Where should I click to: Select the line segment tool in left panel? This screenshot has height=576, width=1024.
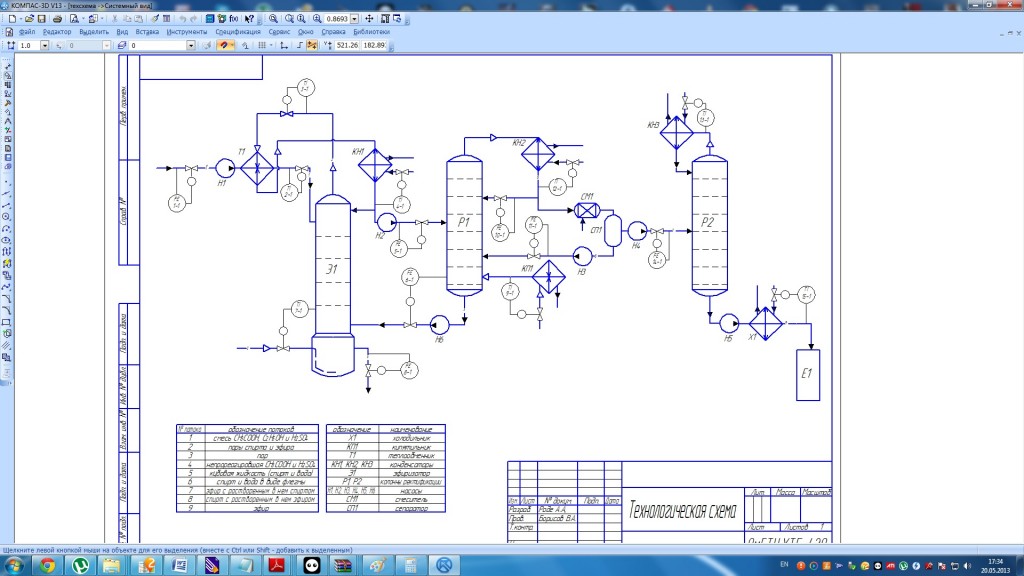(x=7, y=204)
